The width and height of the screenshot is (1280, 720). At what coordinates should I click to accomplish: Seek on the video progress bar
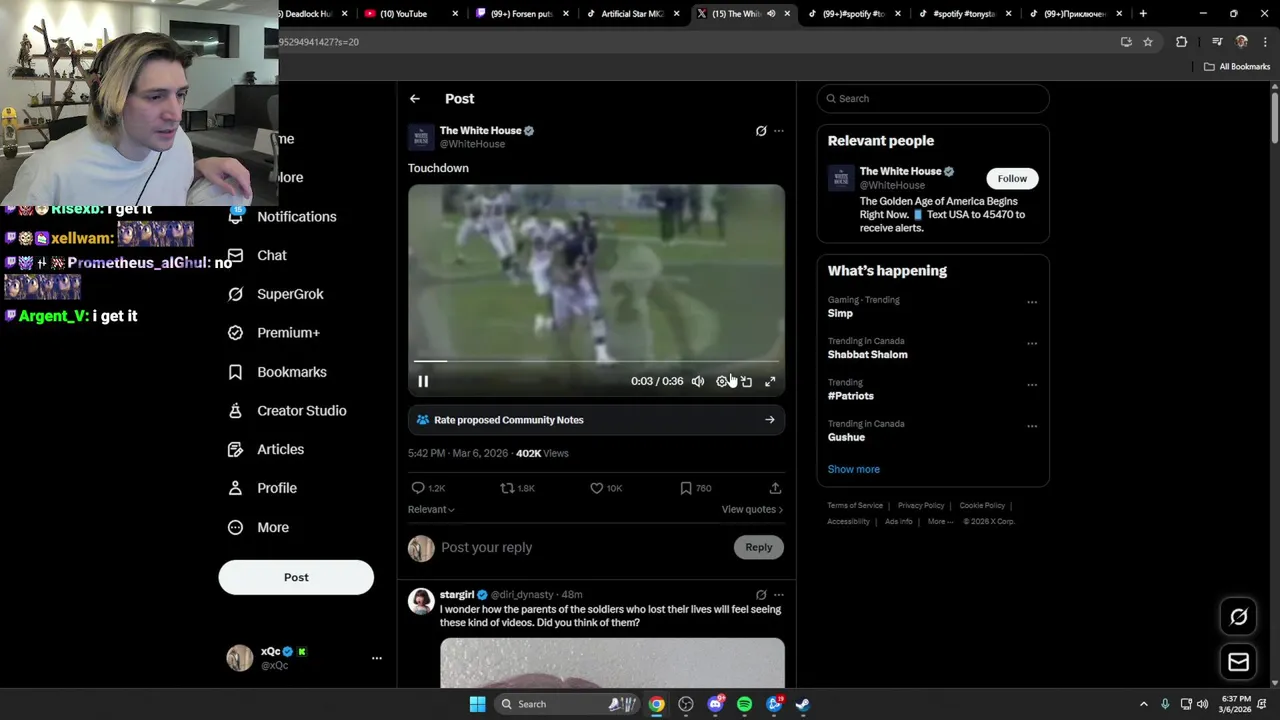pyautogui.click(x=596, y=361)
